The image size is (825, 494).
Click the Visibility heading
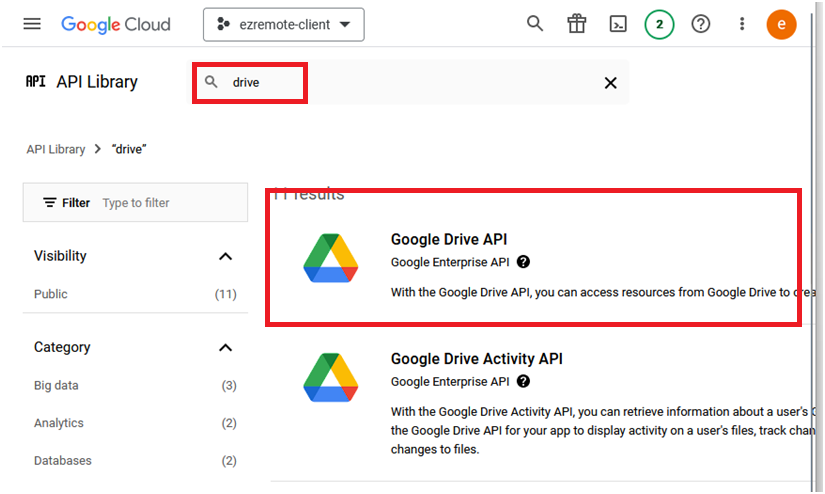(60, 256)
